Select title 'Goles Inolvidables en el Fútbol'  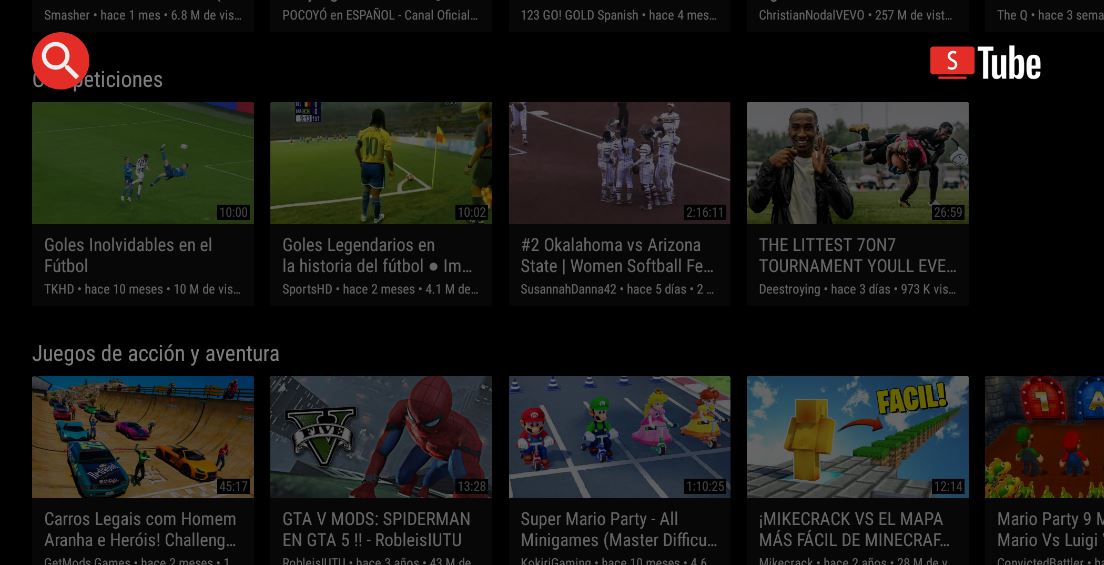pos(128,255)
